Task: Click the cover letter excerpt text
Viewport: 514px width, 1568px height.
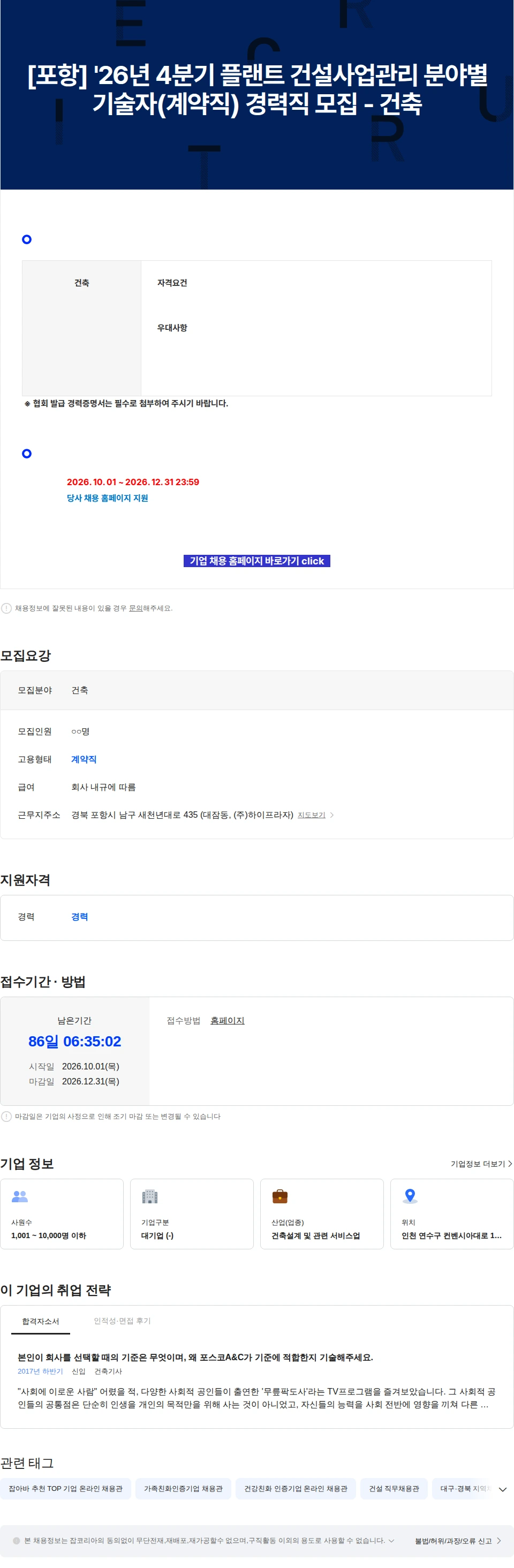Action: click(256, 1398)
